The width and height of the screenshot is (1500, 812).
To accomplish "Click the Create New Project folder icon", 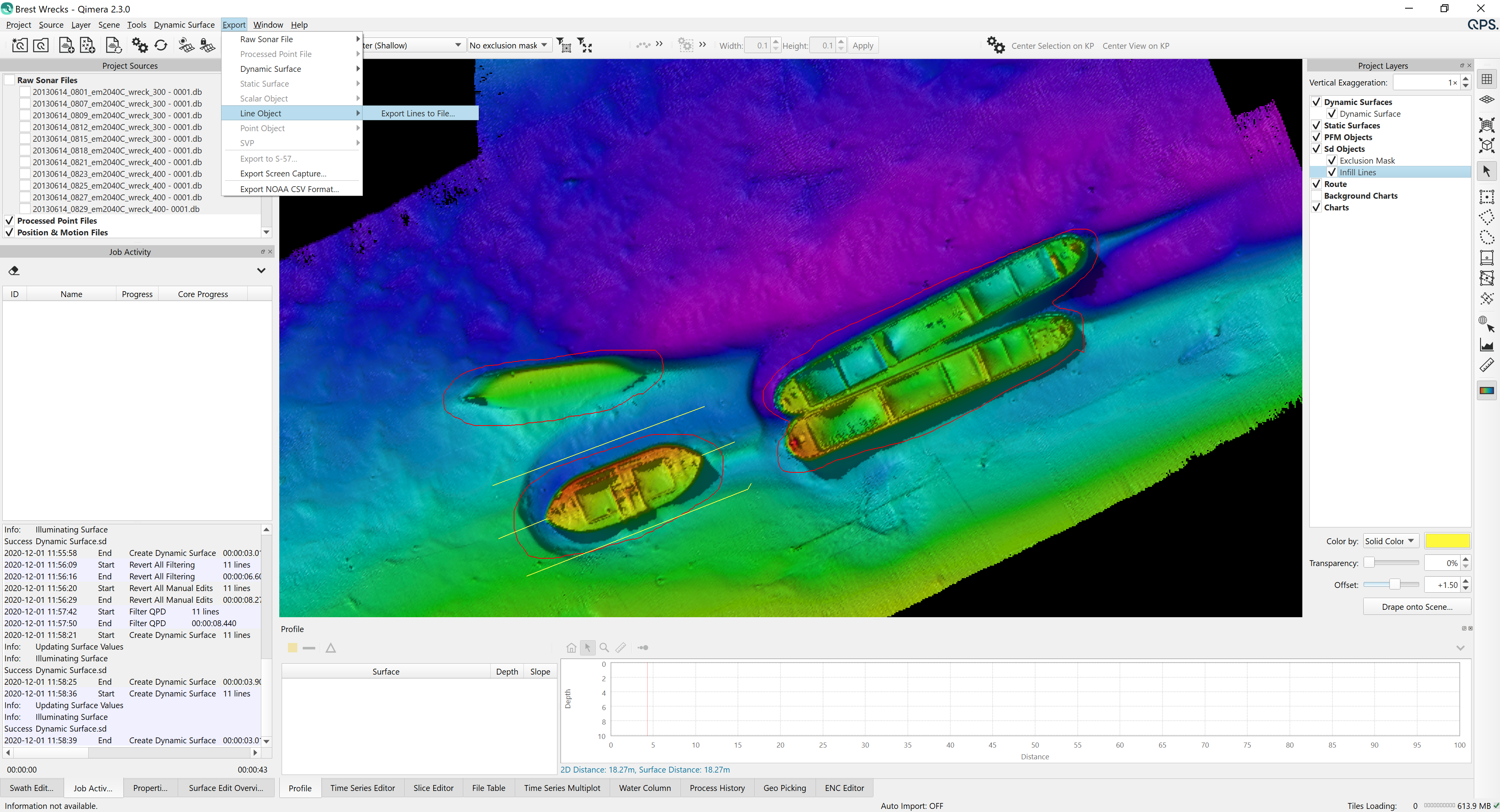I will click(x=19, y=45).
